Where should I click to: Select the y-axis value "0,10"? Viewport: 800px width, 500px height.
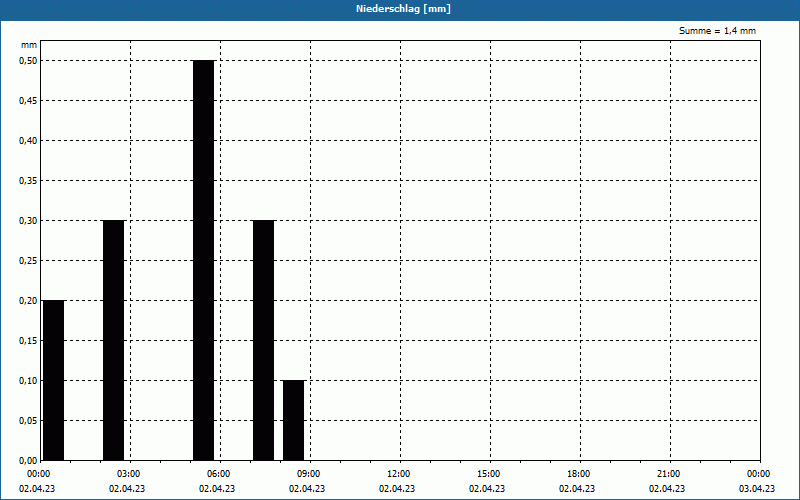[x=28, y=381]
